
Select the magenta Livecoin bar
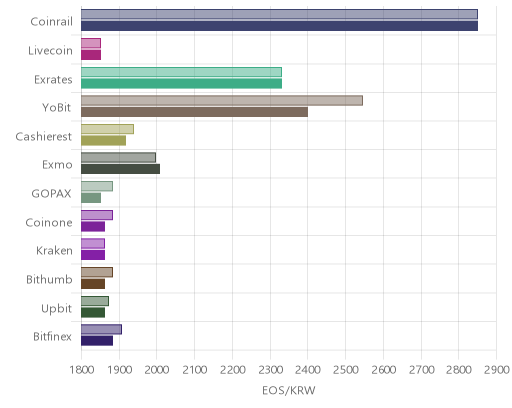pyautogui.click(x=91, y=55)
